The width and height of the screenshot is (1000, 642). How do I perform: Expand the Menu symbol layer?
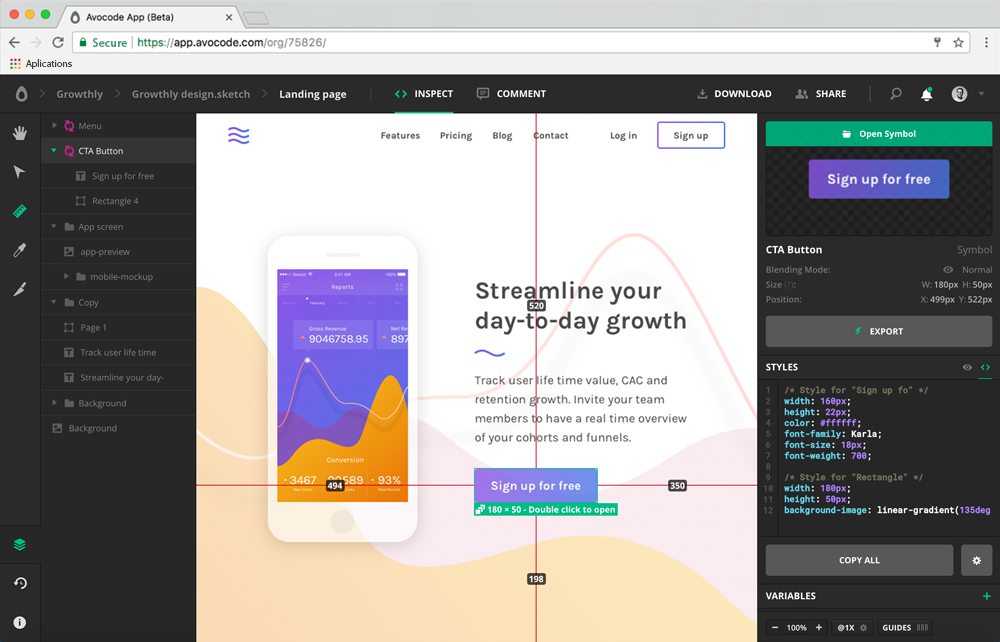[54, 126]
